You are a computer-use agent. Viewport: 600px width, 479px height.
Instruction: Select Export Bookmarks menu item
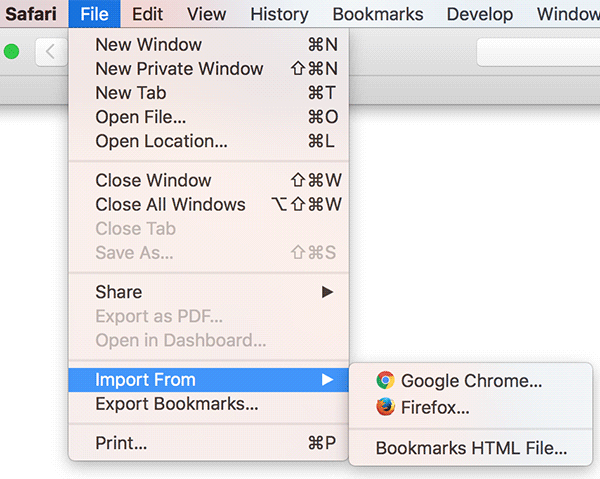click(176, 405)
